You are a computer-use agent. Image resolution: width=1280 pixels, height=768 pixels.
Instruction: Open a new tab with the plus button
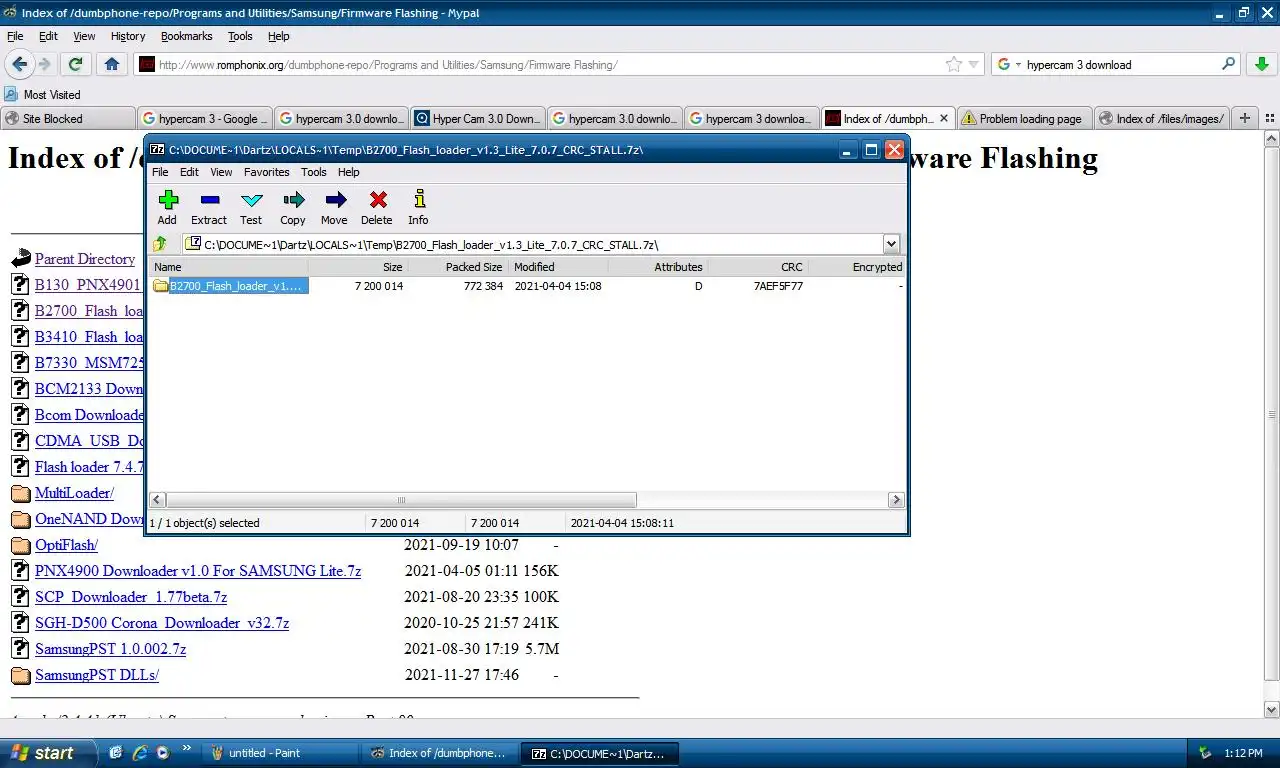tap(1245, 118)
